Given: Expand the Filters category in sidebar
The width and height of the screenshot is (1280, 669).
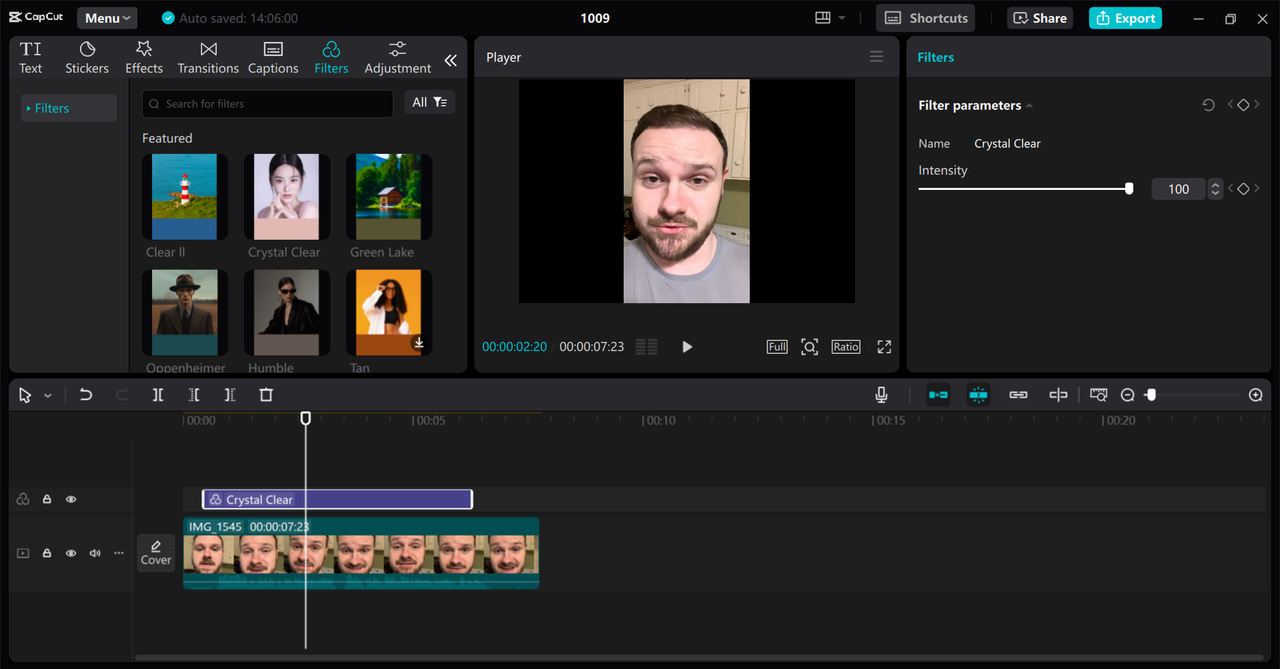Looking at the screenshot, I should (x=69, y=108).
